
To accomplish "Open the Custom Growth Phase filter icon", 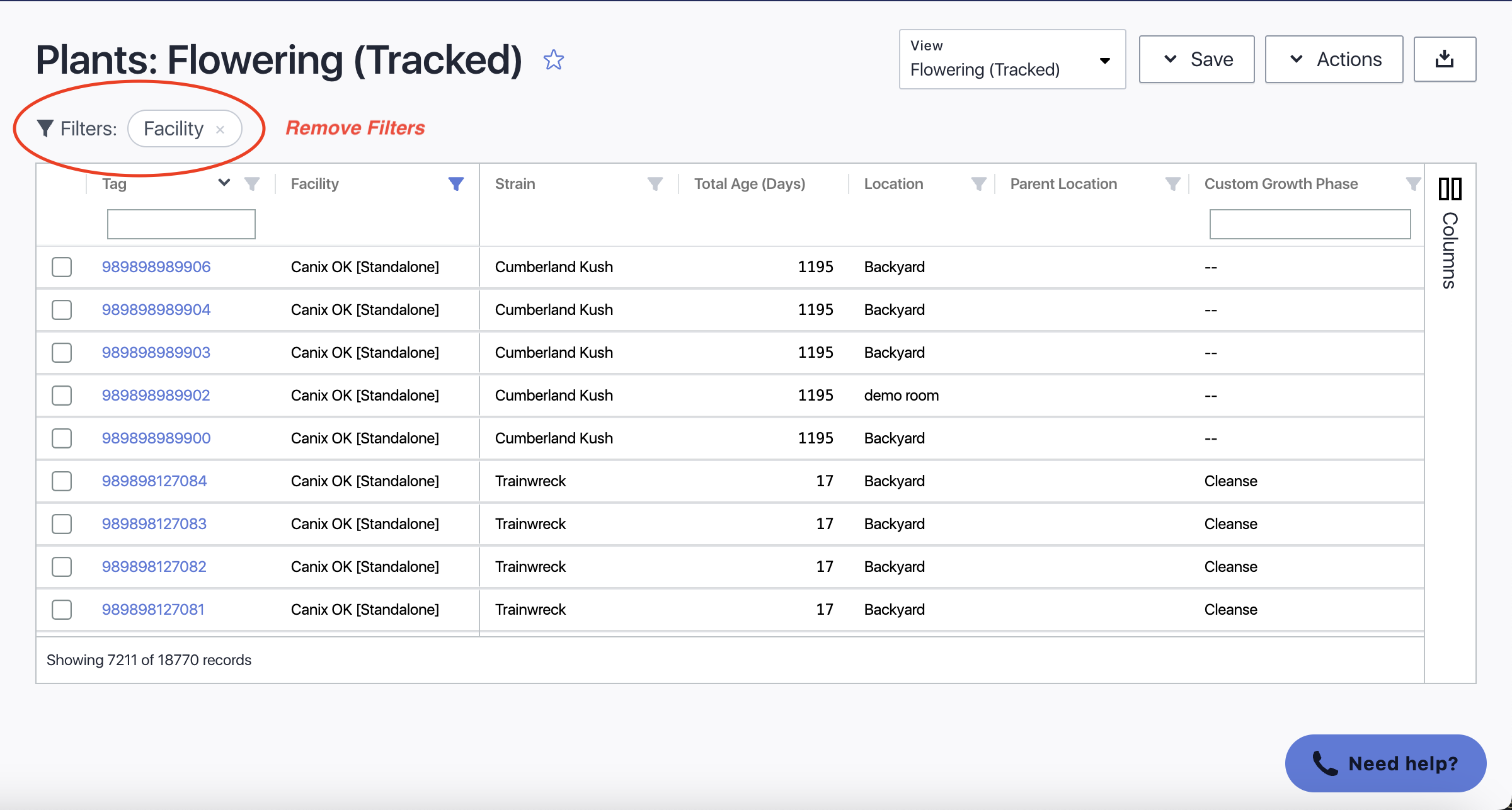I will [1413, 184].
